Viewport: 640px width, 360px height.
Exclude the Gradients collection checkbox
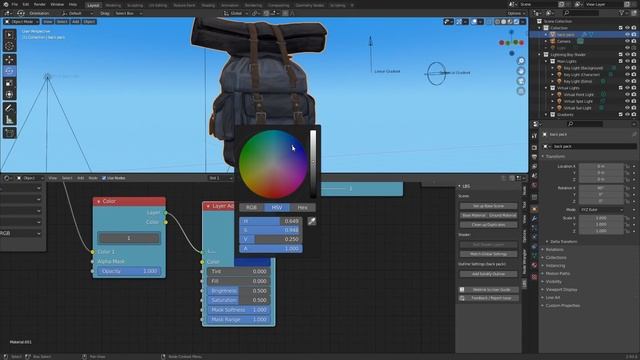point(620,115)
